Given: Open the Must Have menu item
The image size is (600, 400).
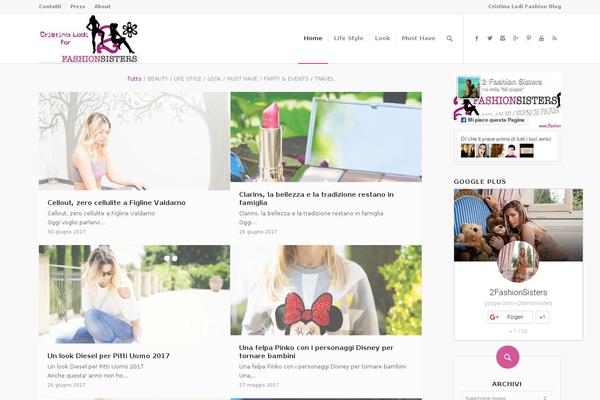Looking at the screenshot, I should (x=418, y=38).
